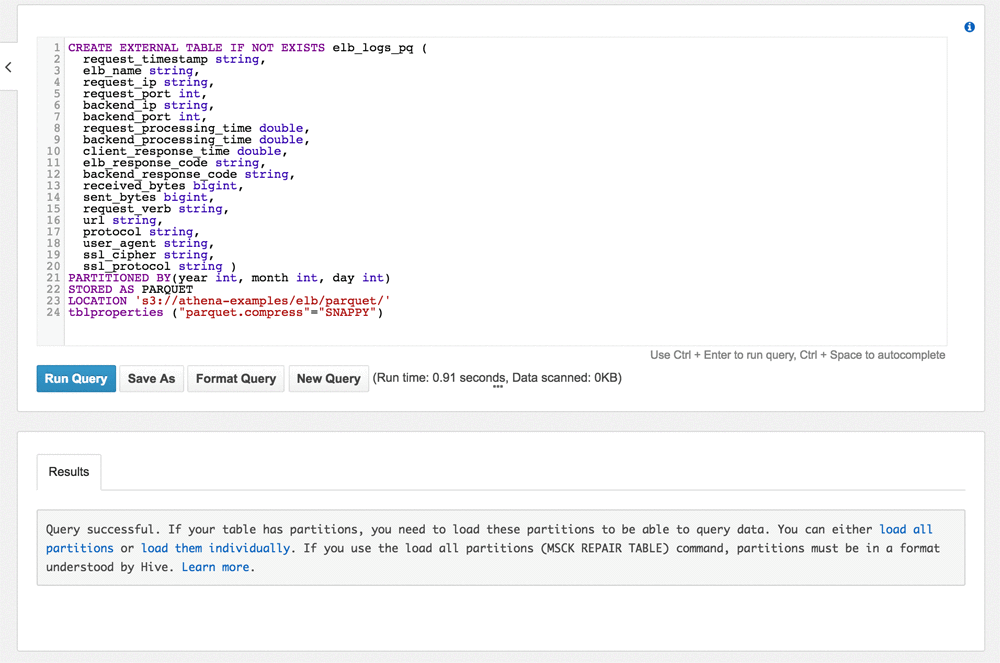1000x663 pixels.
Task: Click the run time and data scanned text
Action: 497,377
